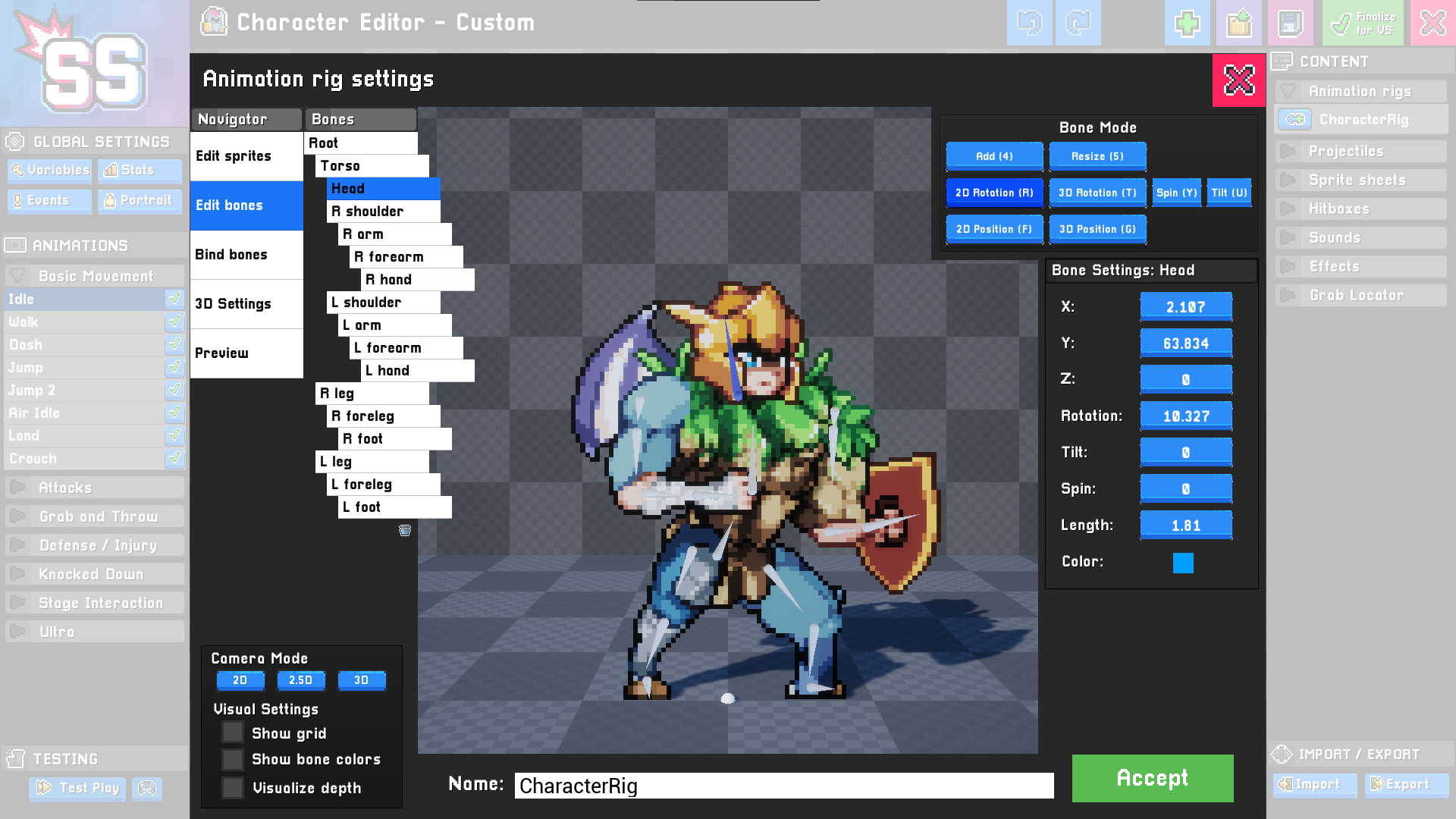The height and width of the screenshot is (819, 1456).
Task: Save the project with the floppy disk icon
Action: (1290, 23)
